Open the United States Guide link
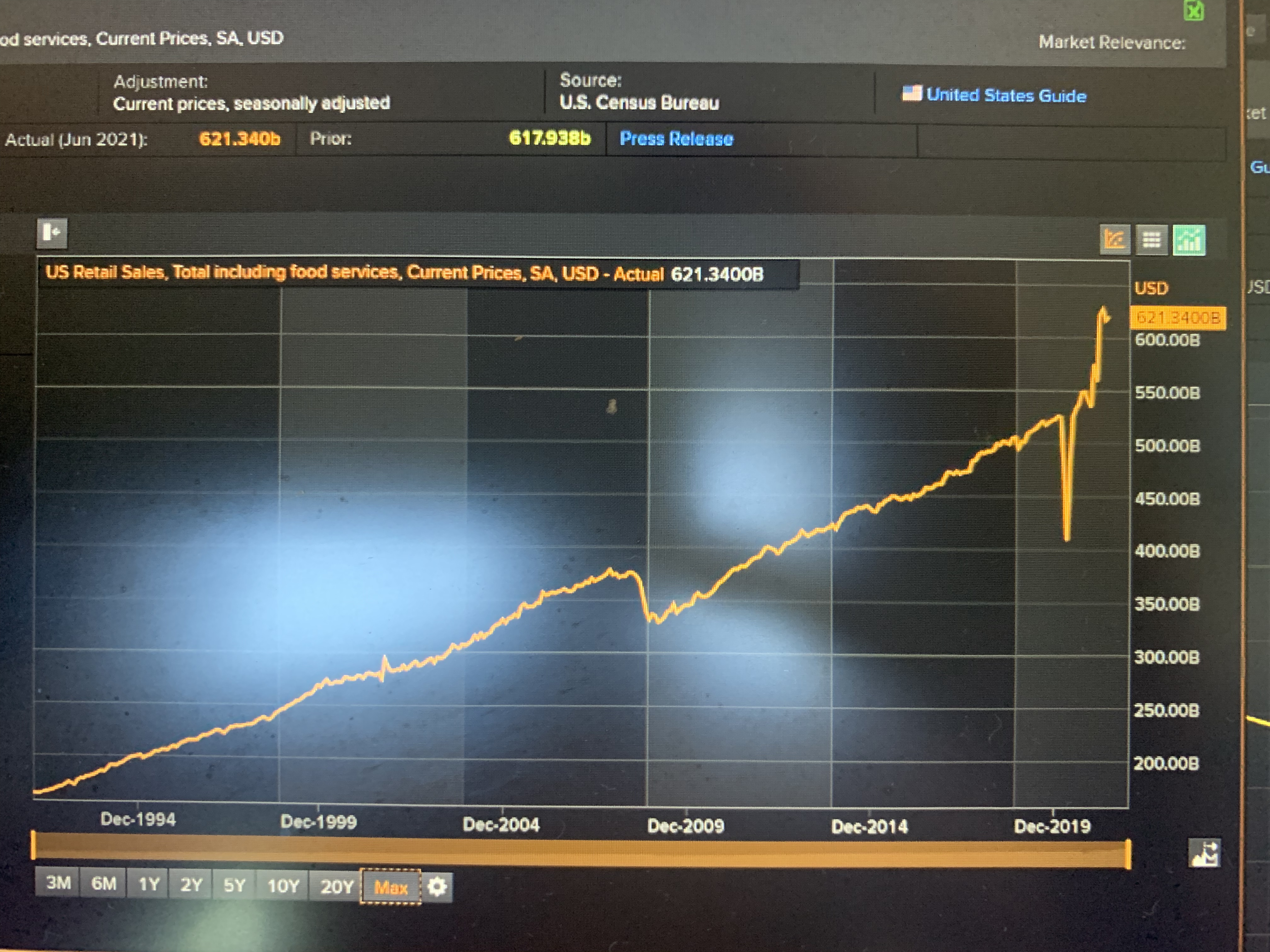This screenshot has height=952, width=1270. click(1006, 95)
